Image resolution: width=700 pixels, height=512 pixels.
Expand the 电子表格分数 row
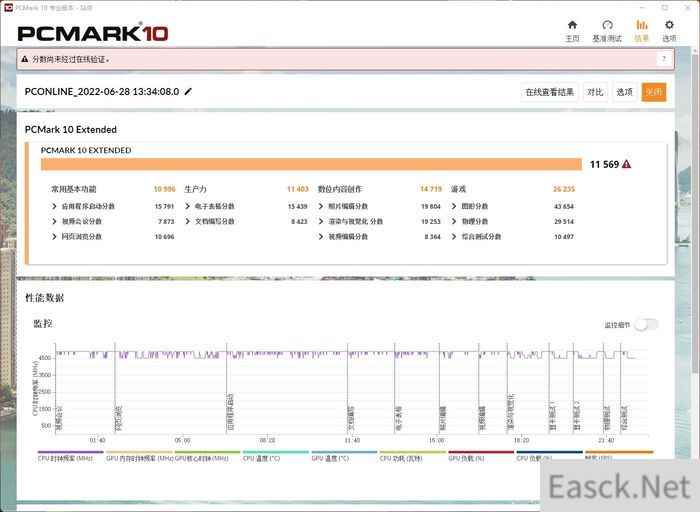(x=188, y=206)
